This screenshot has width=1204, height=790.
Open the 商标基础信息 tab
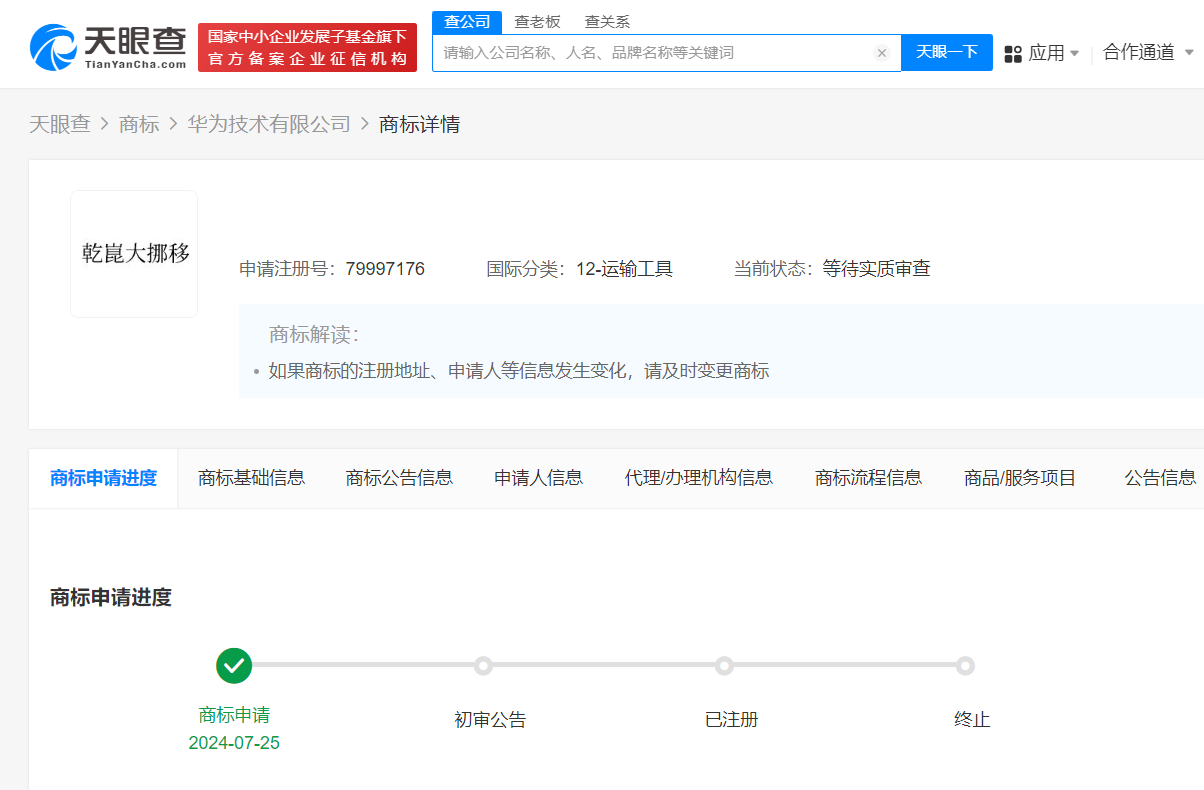click(251, 477)
